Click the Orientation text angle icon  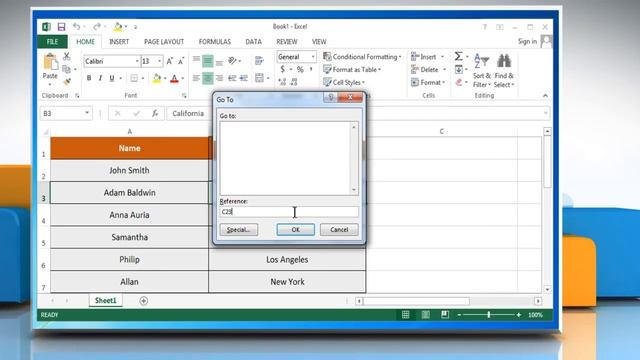click(232, 61)
